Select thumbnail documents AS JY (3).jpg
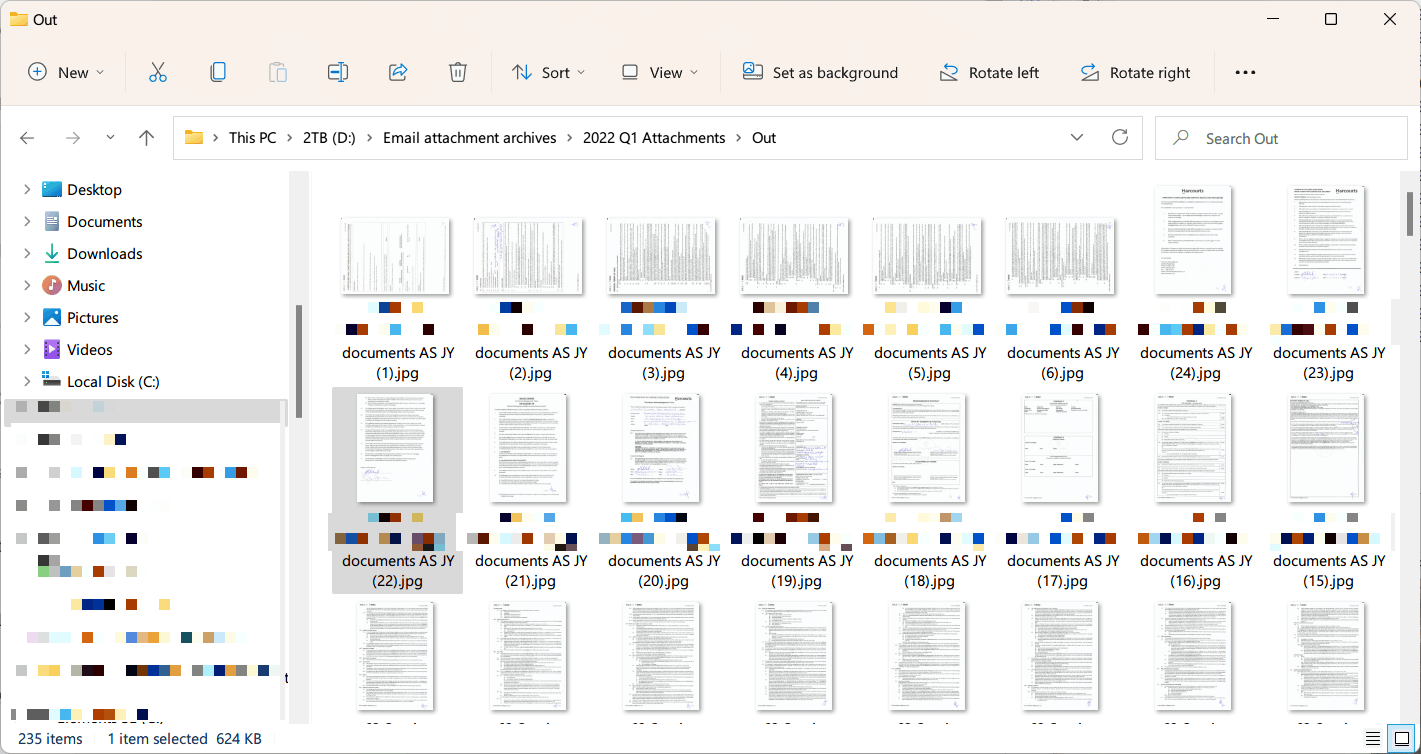This screenshot has width=1421, height=754. click(x=662, y=256)
